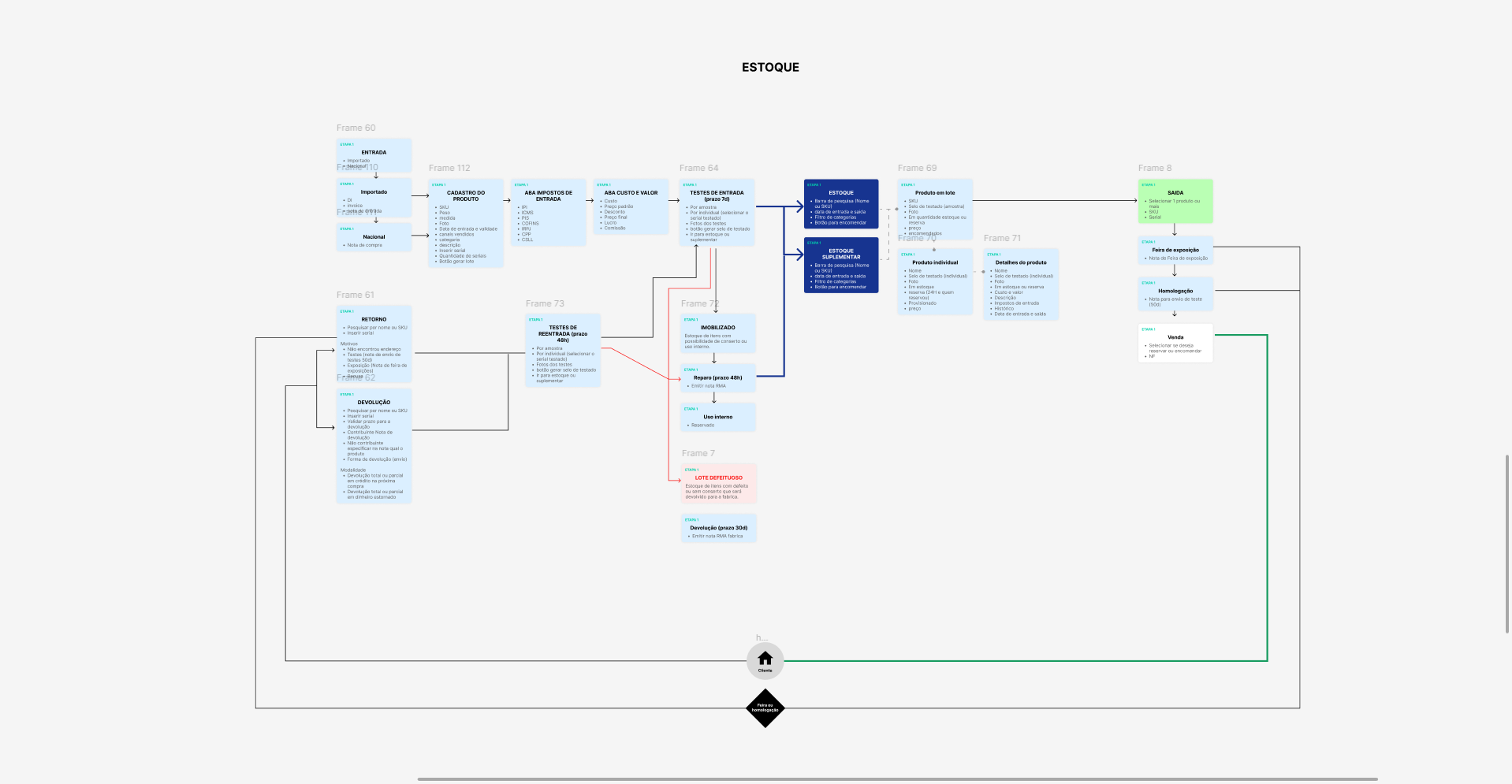The image size is (1512, 784).
Task: Click the ESTOQUE page title
Action: [770, 68]
